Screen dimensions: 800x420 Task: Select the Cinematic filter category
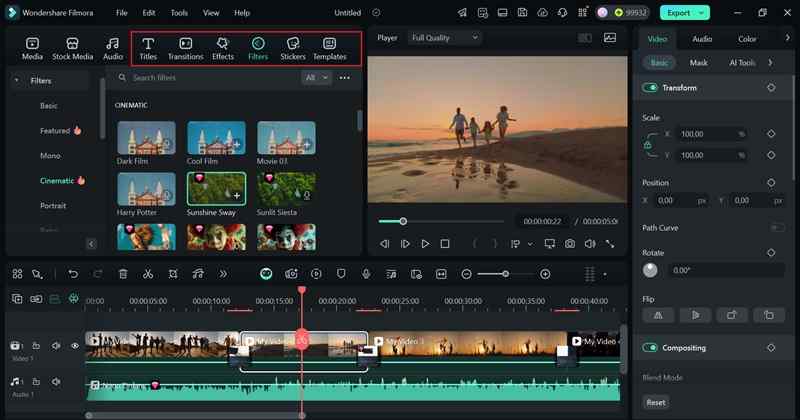57,181
